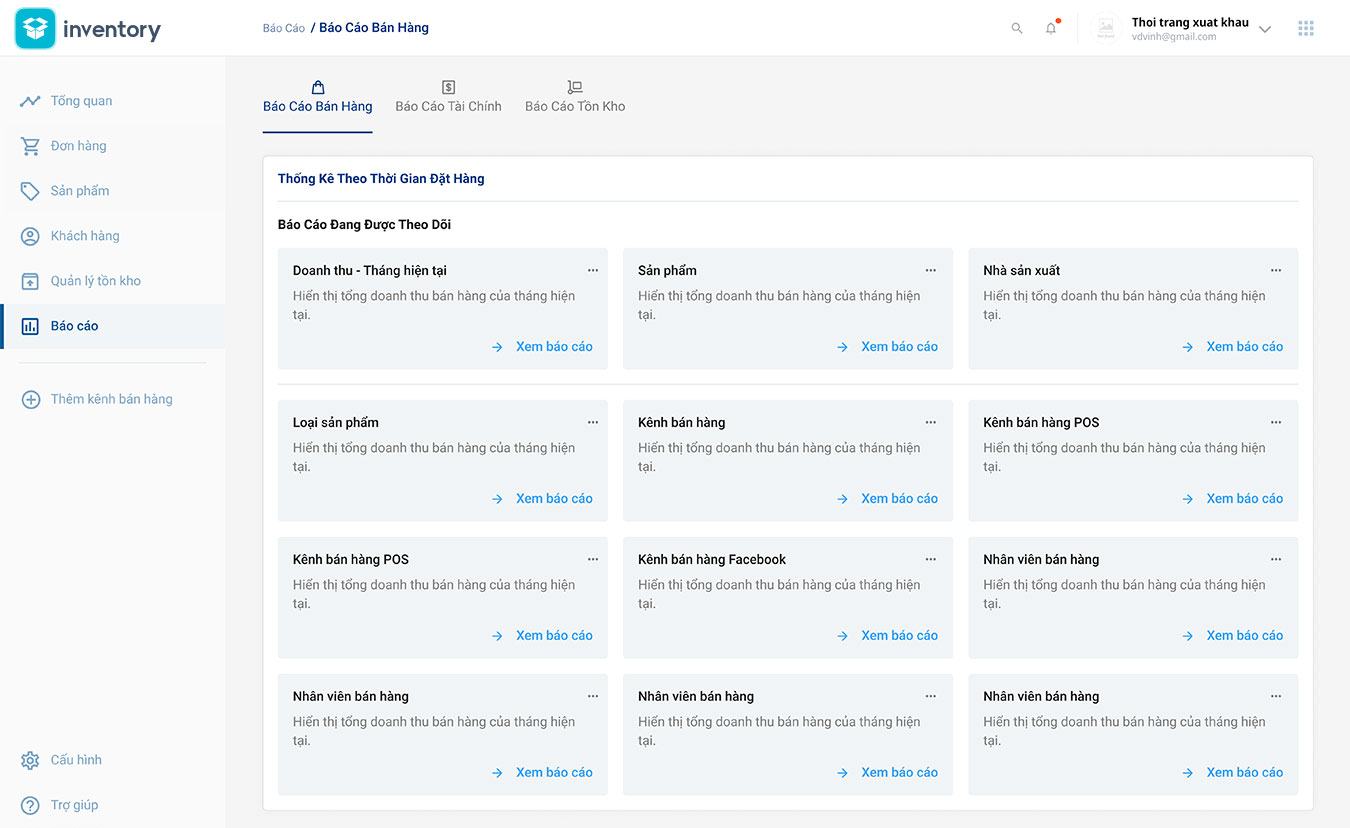Open notifications via the bell icon
Viewport: 1350px width, 828px height.
click(1051, 28)
